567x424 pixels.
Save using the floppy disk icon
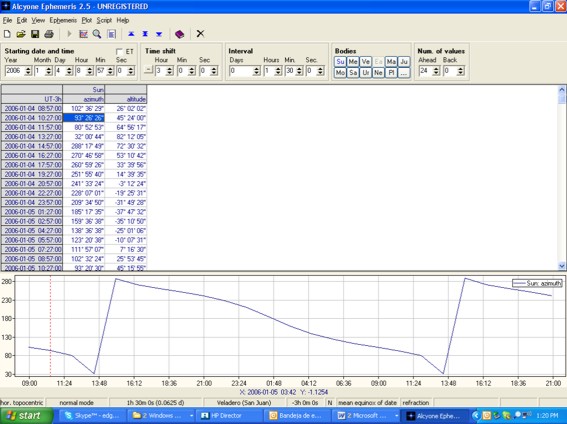[x=35, y=34]
